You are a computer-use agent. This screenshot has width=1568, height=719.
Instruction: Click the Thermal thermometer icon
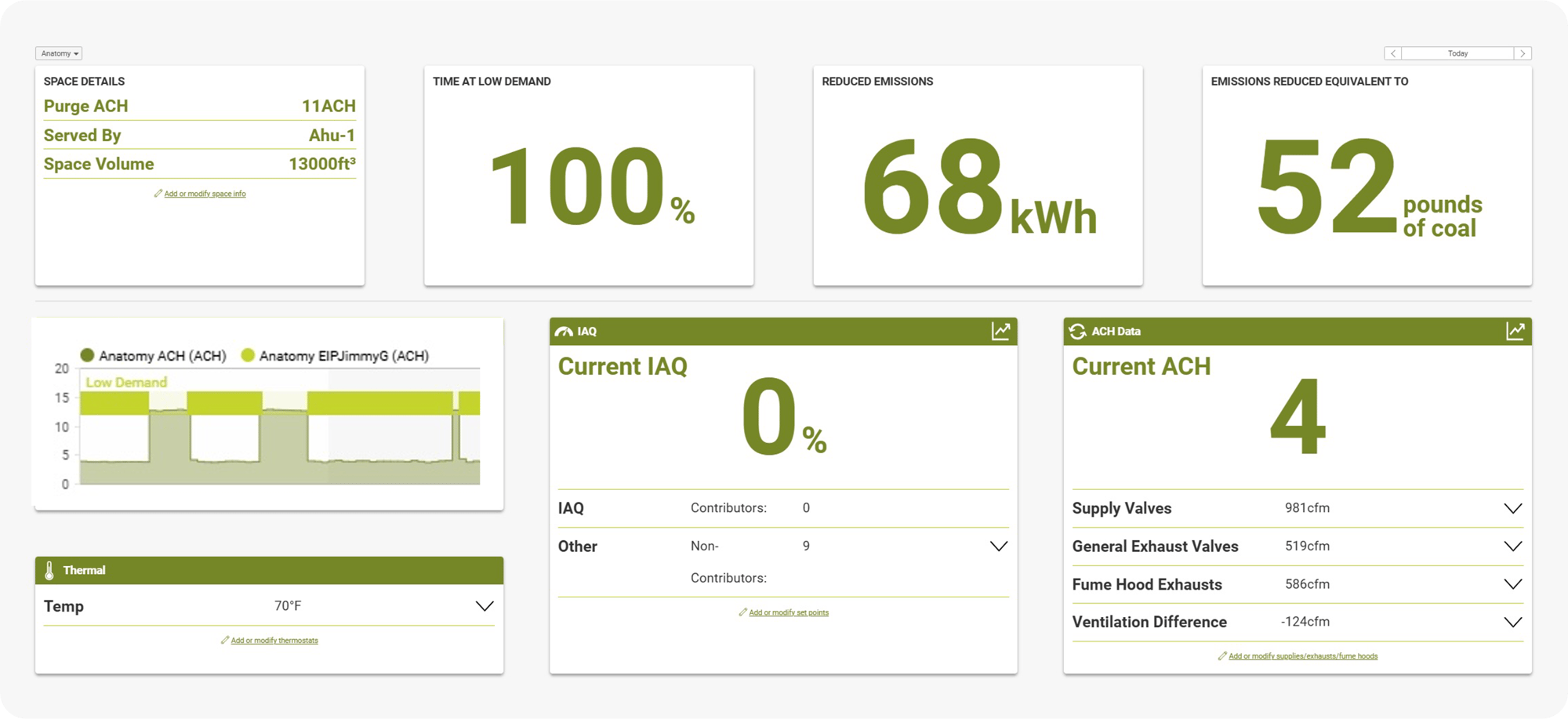[x=49, y=570]
